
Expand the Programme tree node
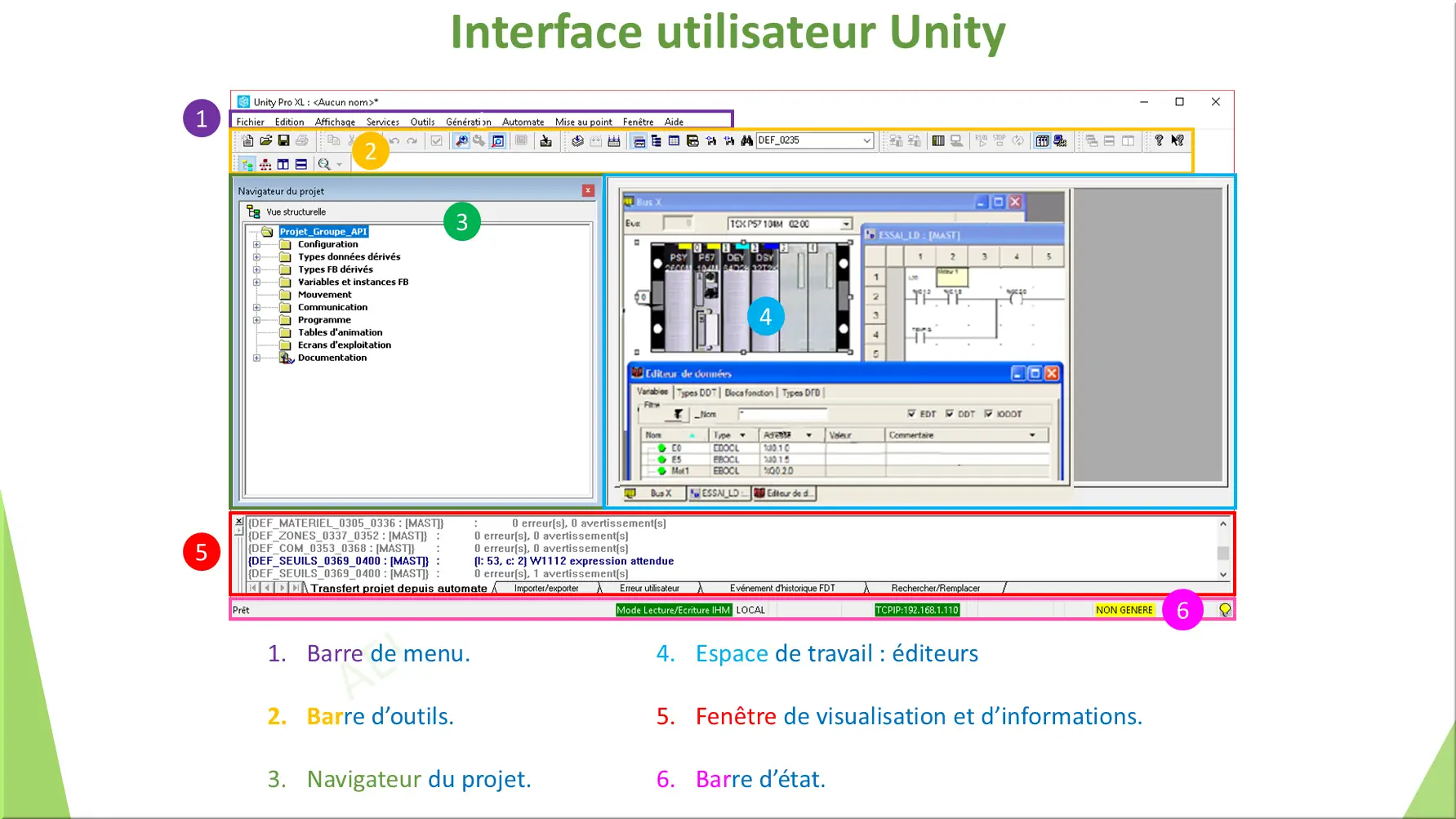257,319
